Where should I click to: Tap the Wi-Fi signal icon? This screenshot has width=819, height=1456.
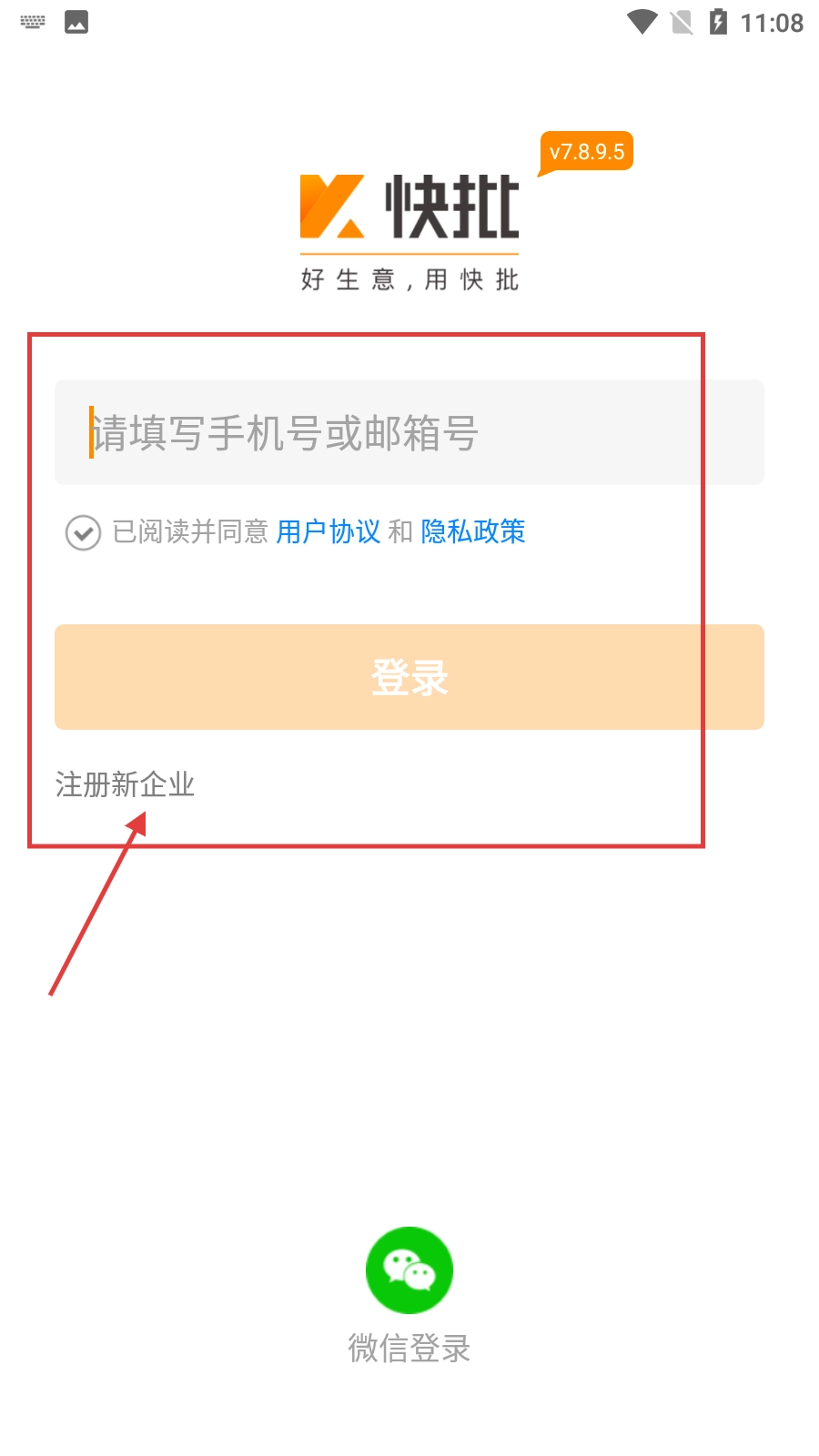coord(642,22)
